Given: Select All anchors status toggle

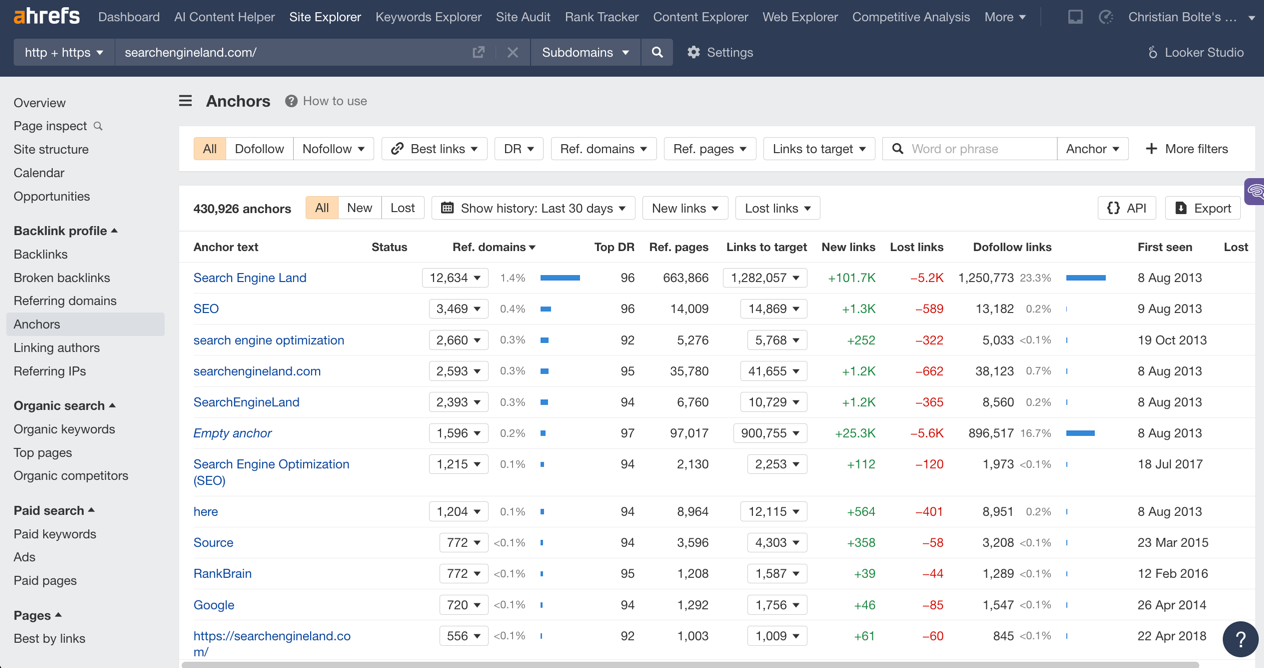Looking at the screenshot, I should pyautogui.click(x=321, y=208).
